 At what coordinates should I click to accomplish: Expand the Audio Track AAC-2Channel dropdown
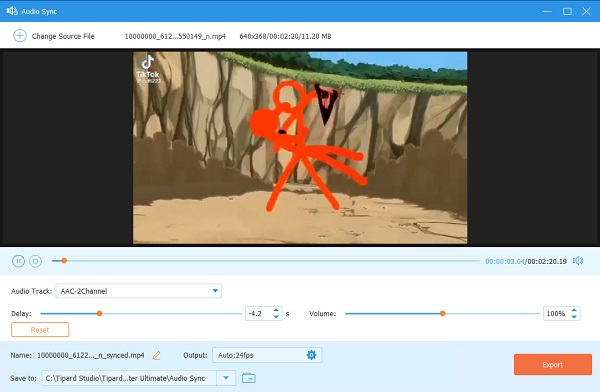(x=215, y=291)
